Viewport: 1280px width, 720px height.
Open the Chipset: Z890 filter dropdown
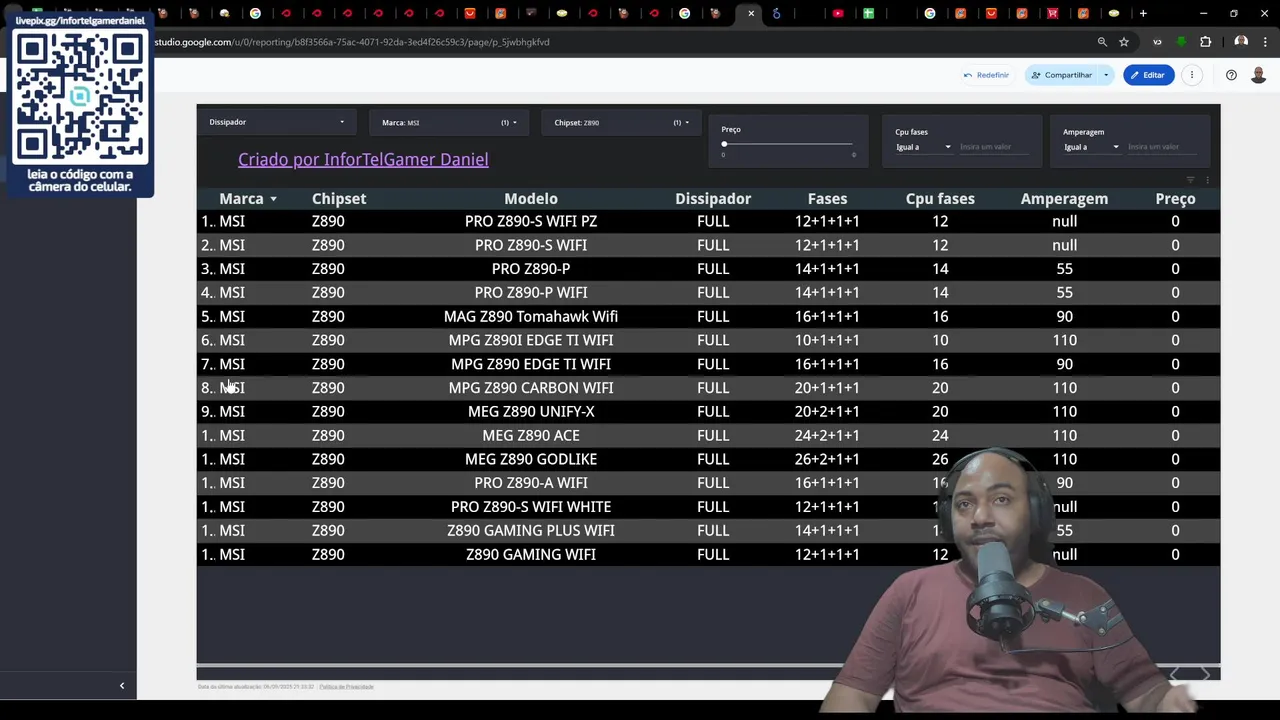pos(621,122)
